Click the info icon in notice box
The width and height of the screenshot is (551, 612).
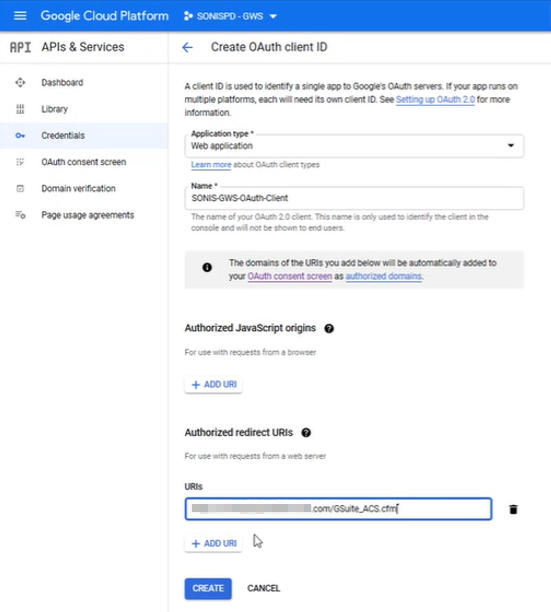(x=207, y=267)
